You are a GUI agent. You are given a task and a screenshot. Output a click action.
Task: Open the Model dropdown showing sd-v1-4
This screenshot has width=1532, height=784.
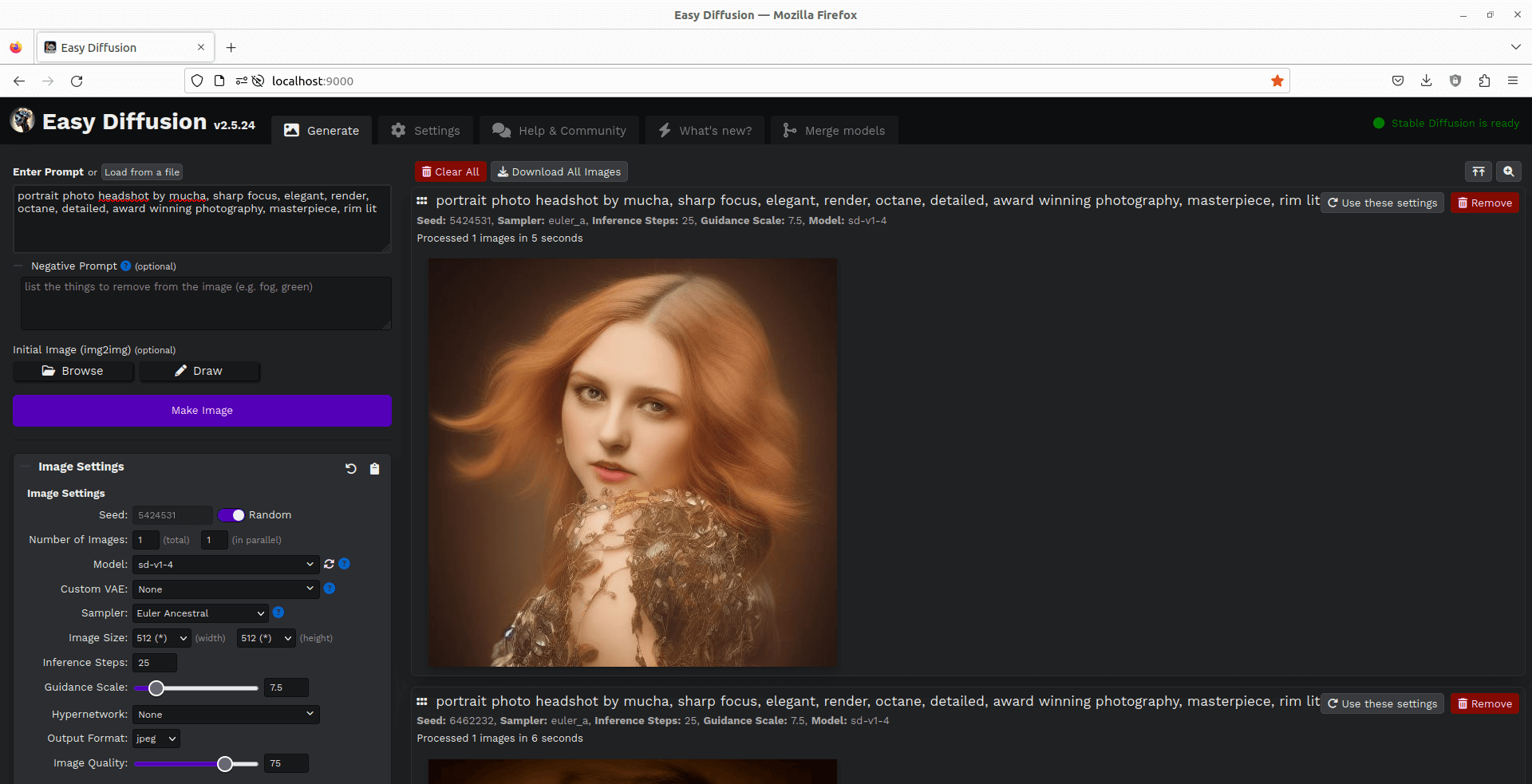click(x=225, y=564)
